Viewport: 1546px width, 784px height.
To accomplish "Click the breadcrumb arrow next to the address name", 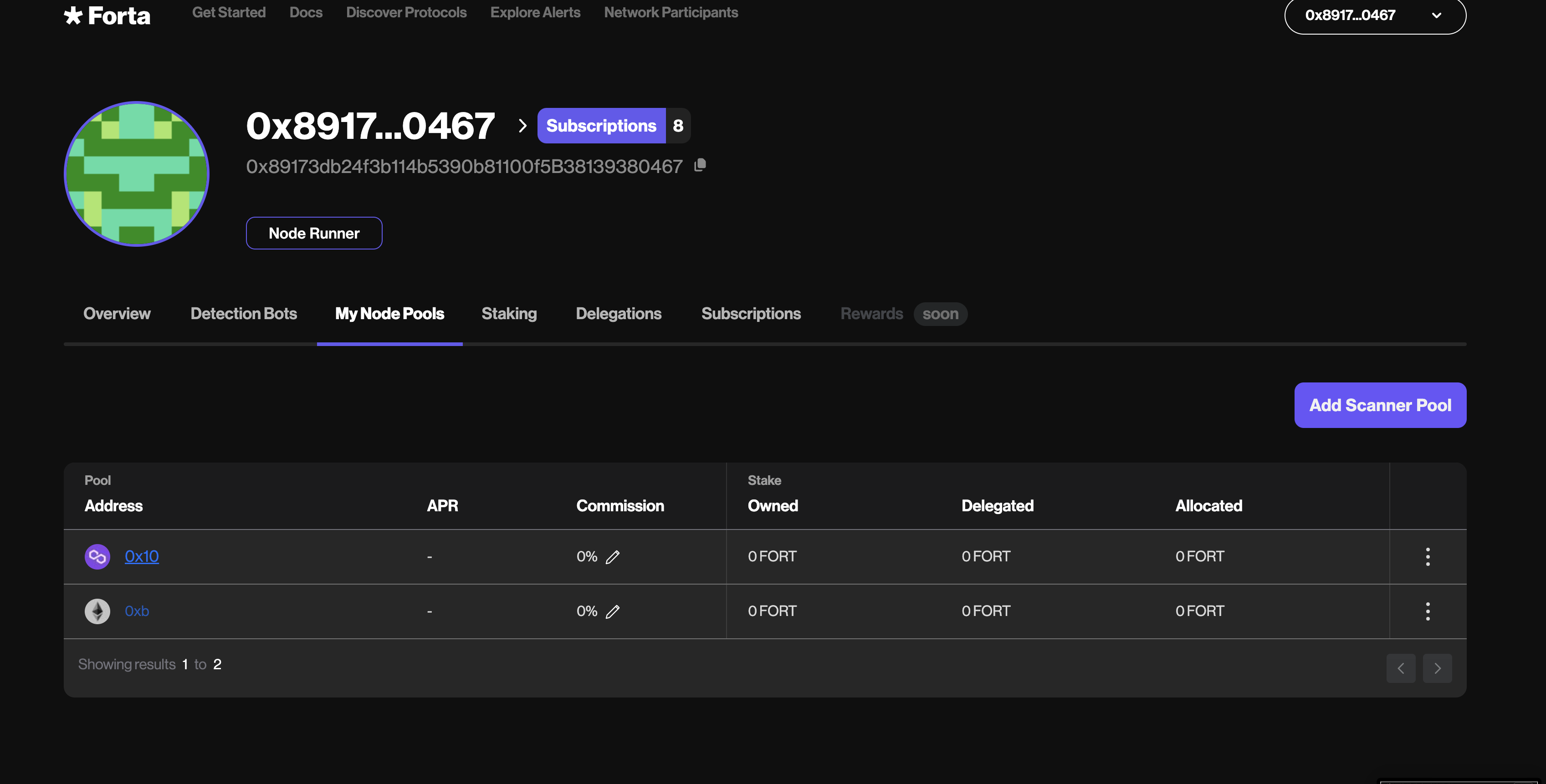I will tap(521, 126).
